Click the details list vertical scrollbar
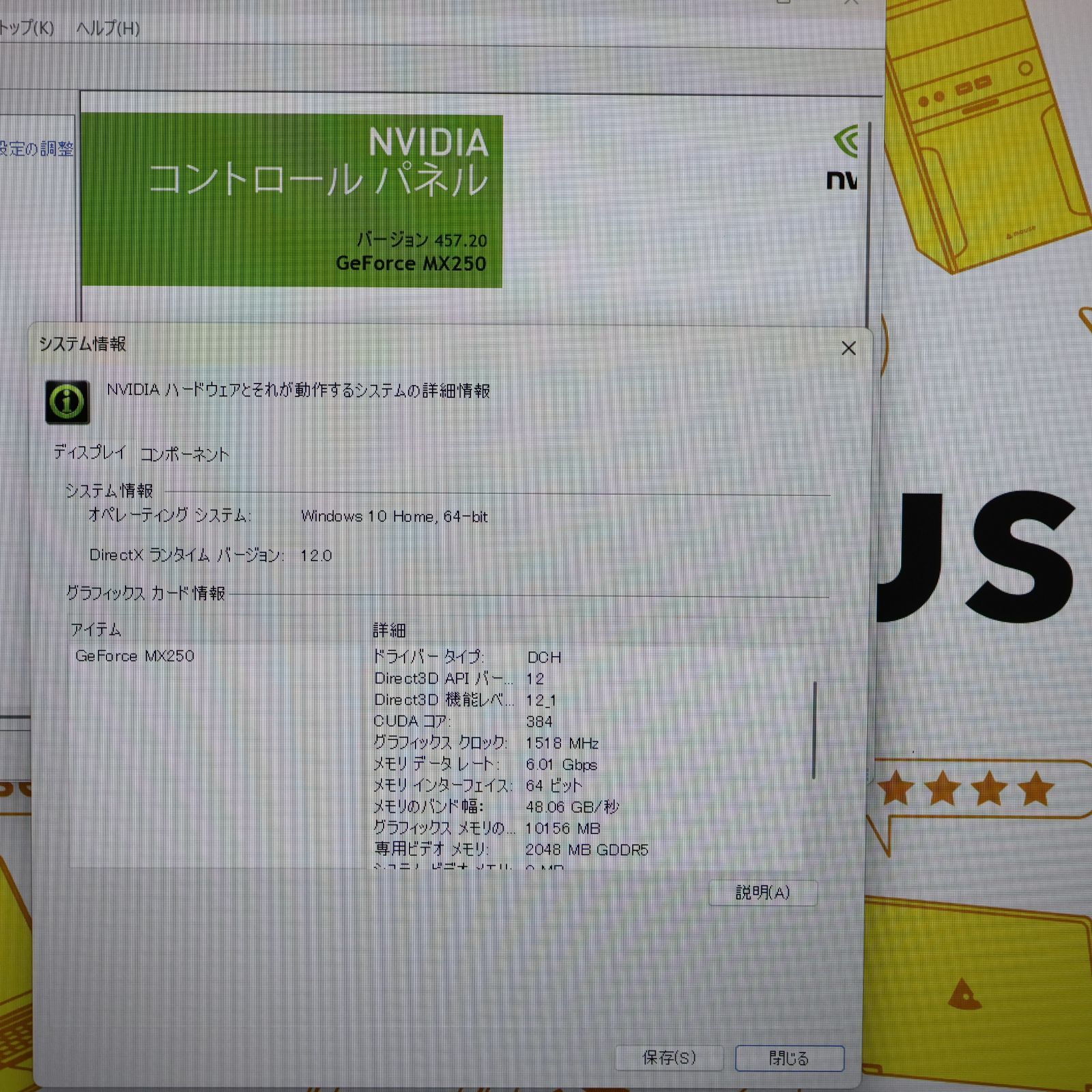Viewport: 1092px width, 1092px height. coord(814,730)
